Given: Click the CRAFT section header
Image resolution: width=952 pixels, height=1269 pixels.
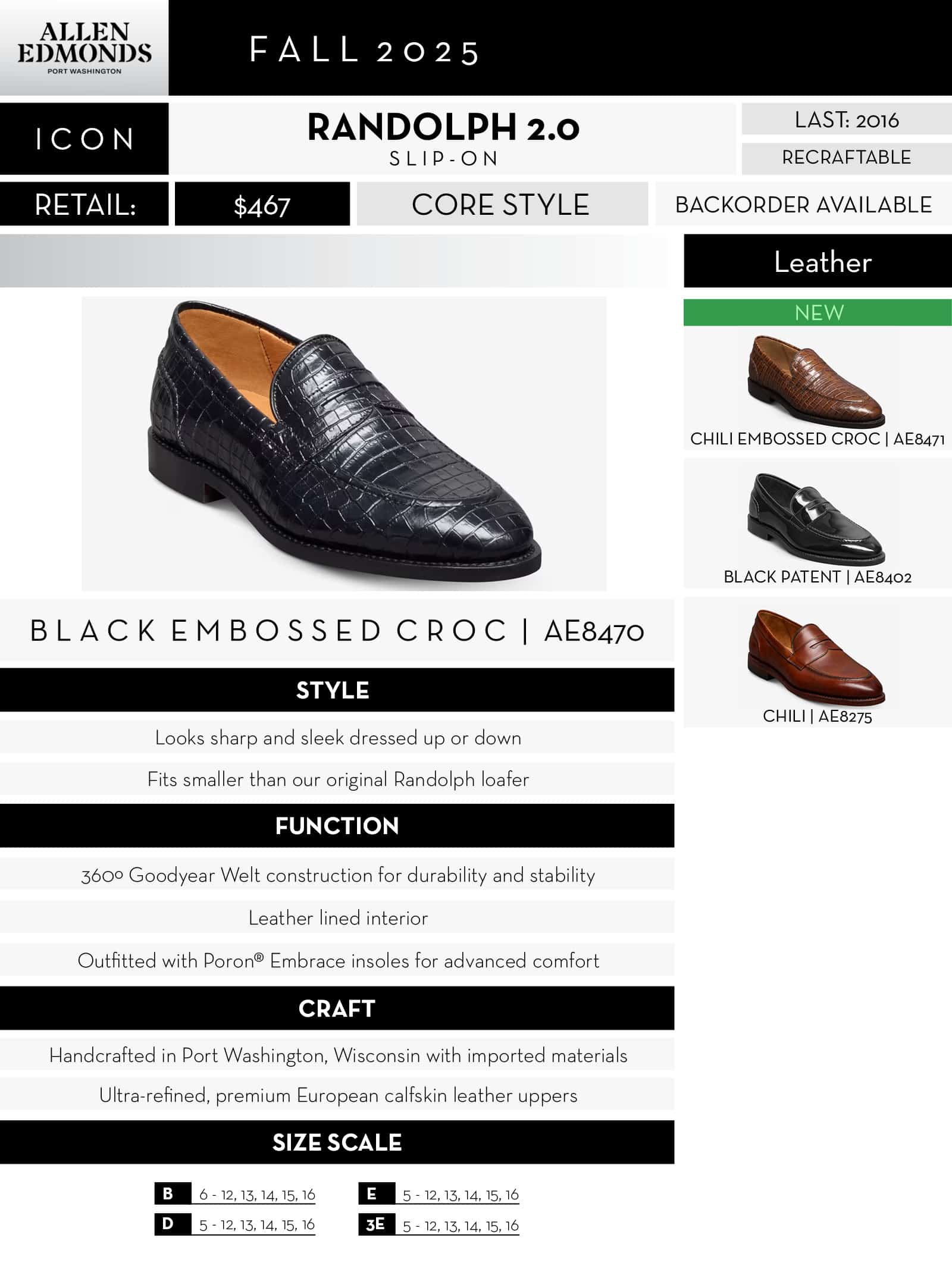Looking at the screenshot, I should (337, 1008).
